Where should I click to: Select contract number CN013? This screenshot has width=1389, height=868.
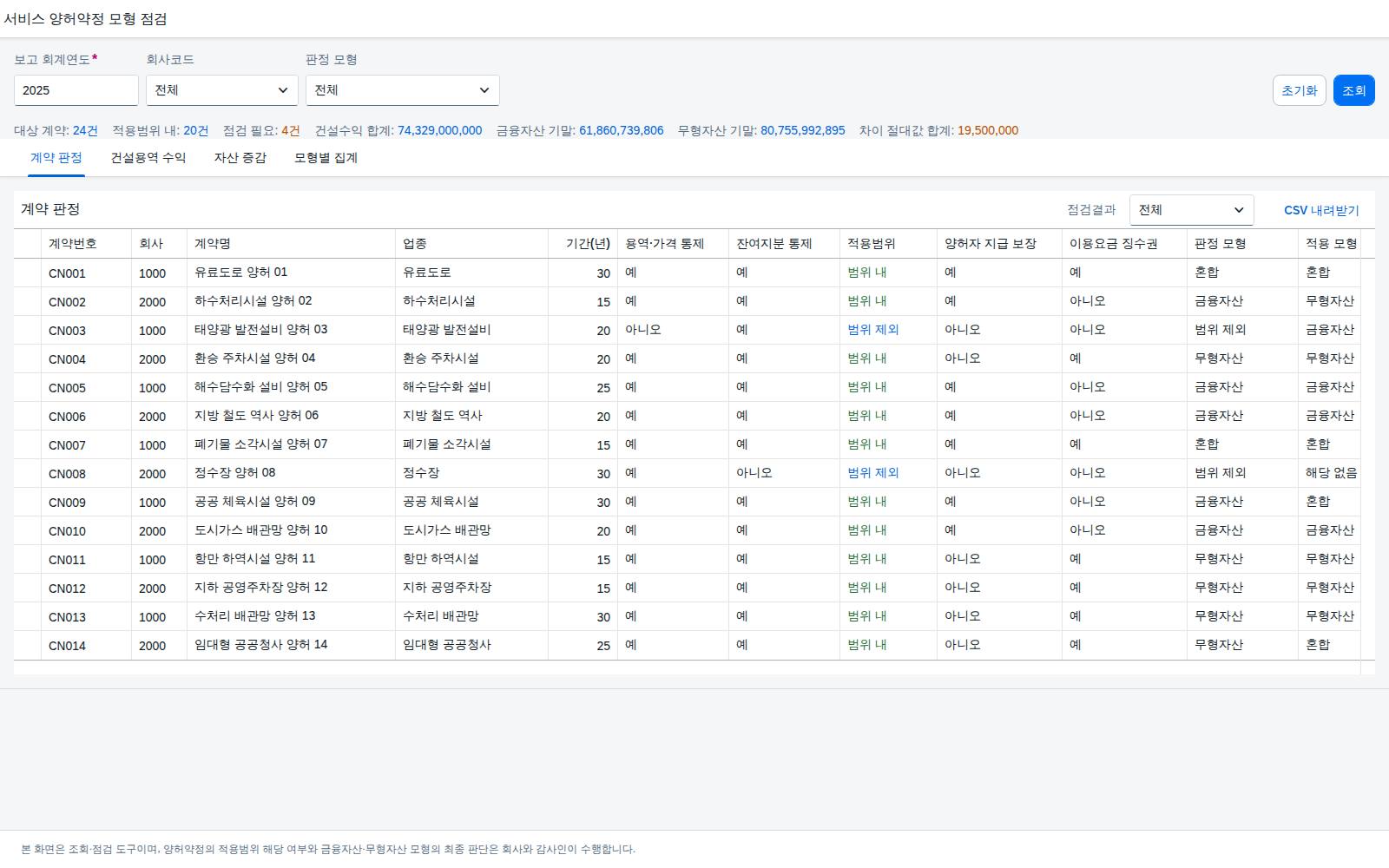(x=67, y=617)
